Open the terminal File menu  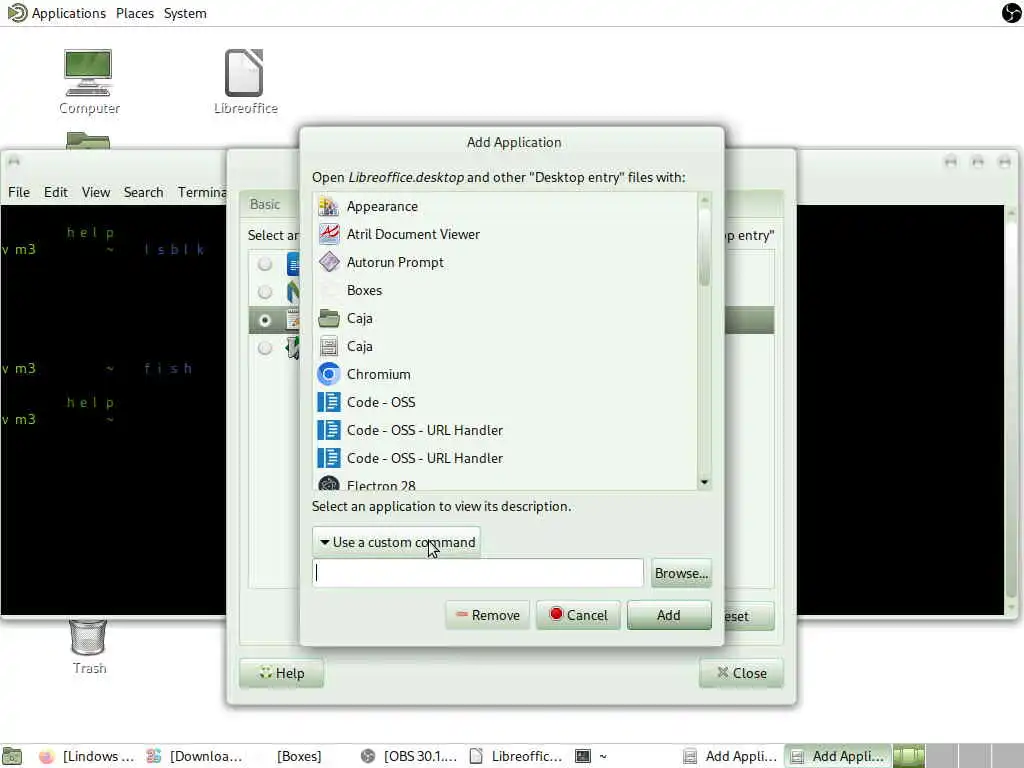pyautogui.click(x=19, y=192)
